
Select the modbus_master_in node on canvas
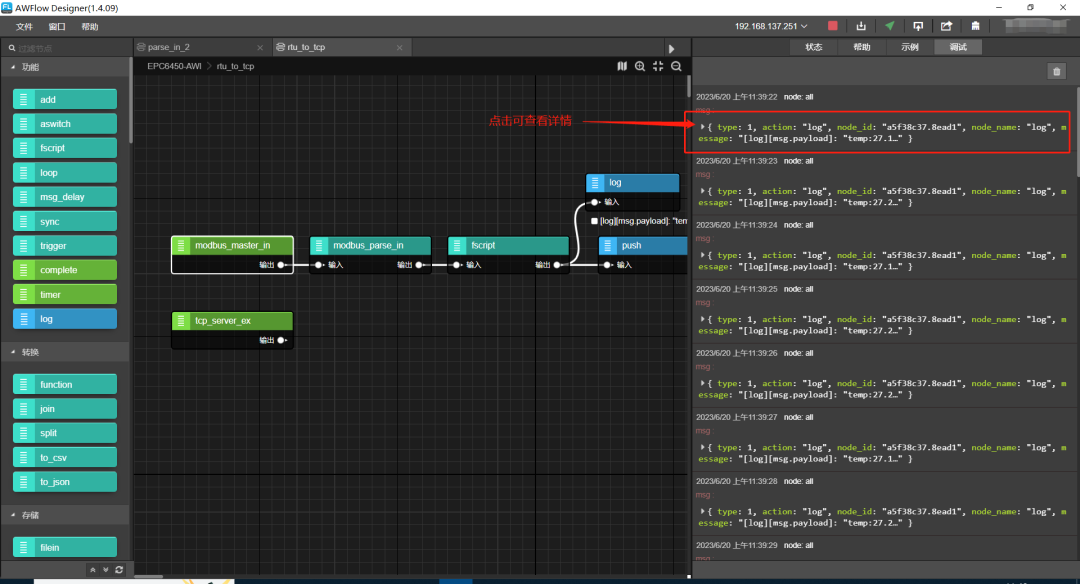(x=232, y=245)
